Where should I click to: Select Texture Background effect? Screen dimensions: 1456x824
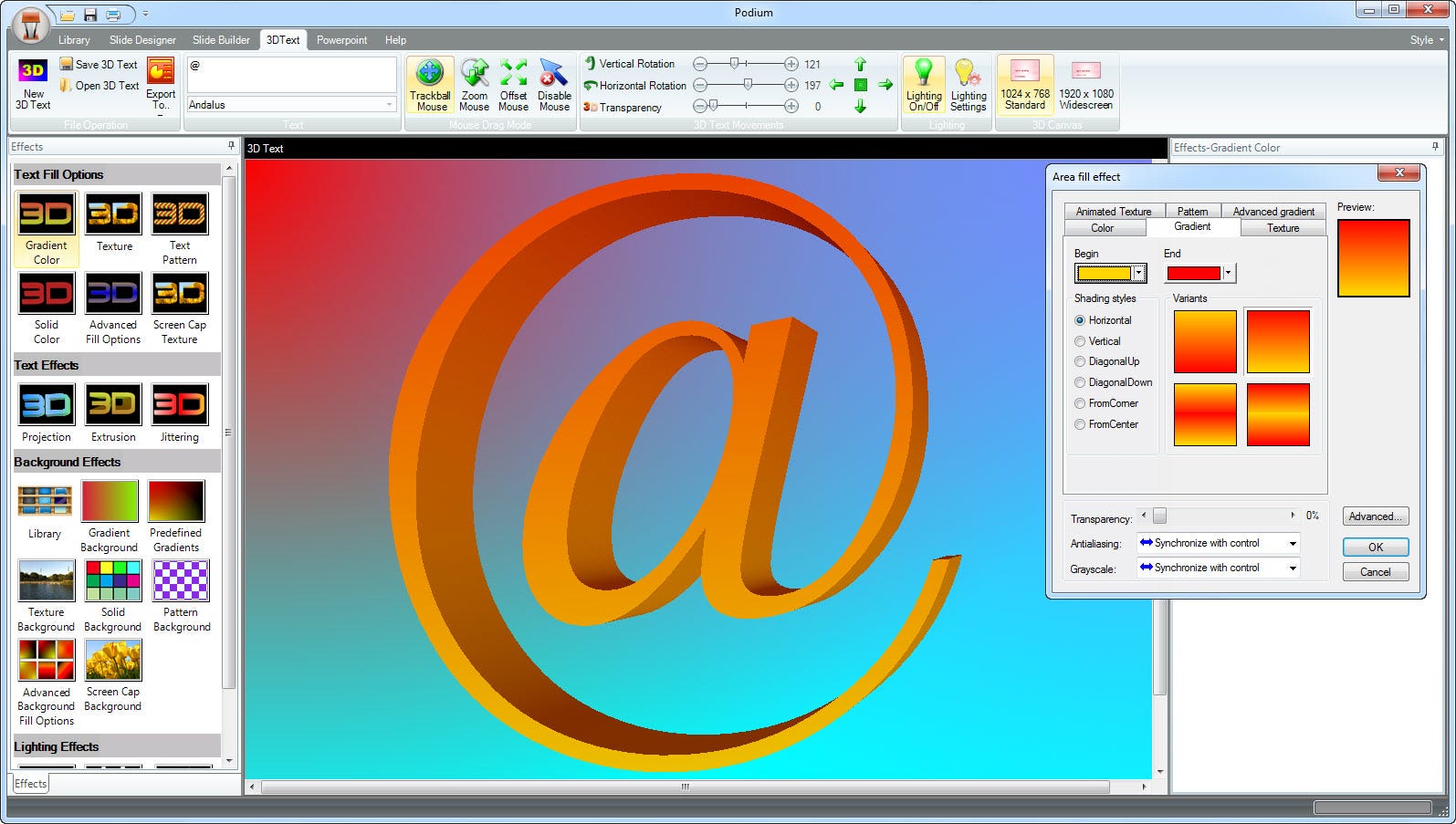pos(47,596)
